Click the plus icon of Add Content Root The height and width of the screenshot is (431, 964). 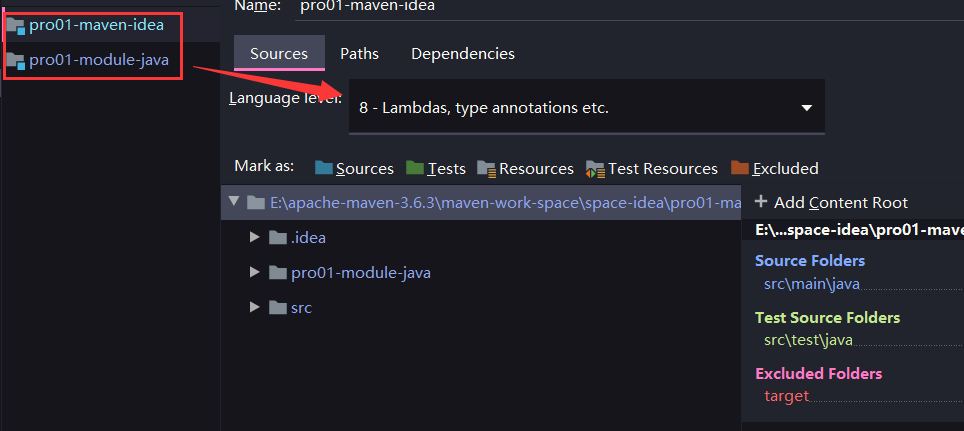[x=761, y=202]
